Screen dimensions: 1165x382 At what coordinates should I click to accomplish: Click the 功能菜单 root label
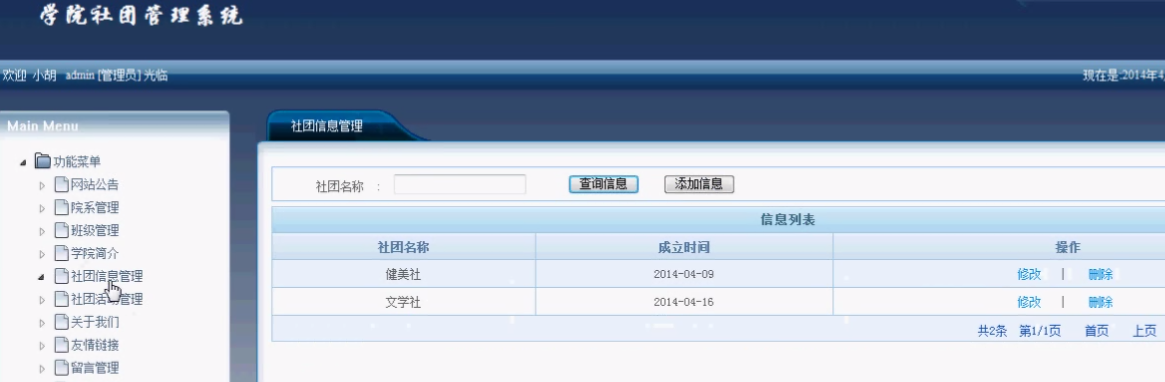point(77,162)
